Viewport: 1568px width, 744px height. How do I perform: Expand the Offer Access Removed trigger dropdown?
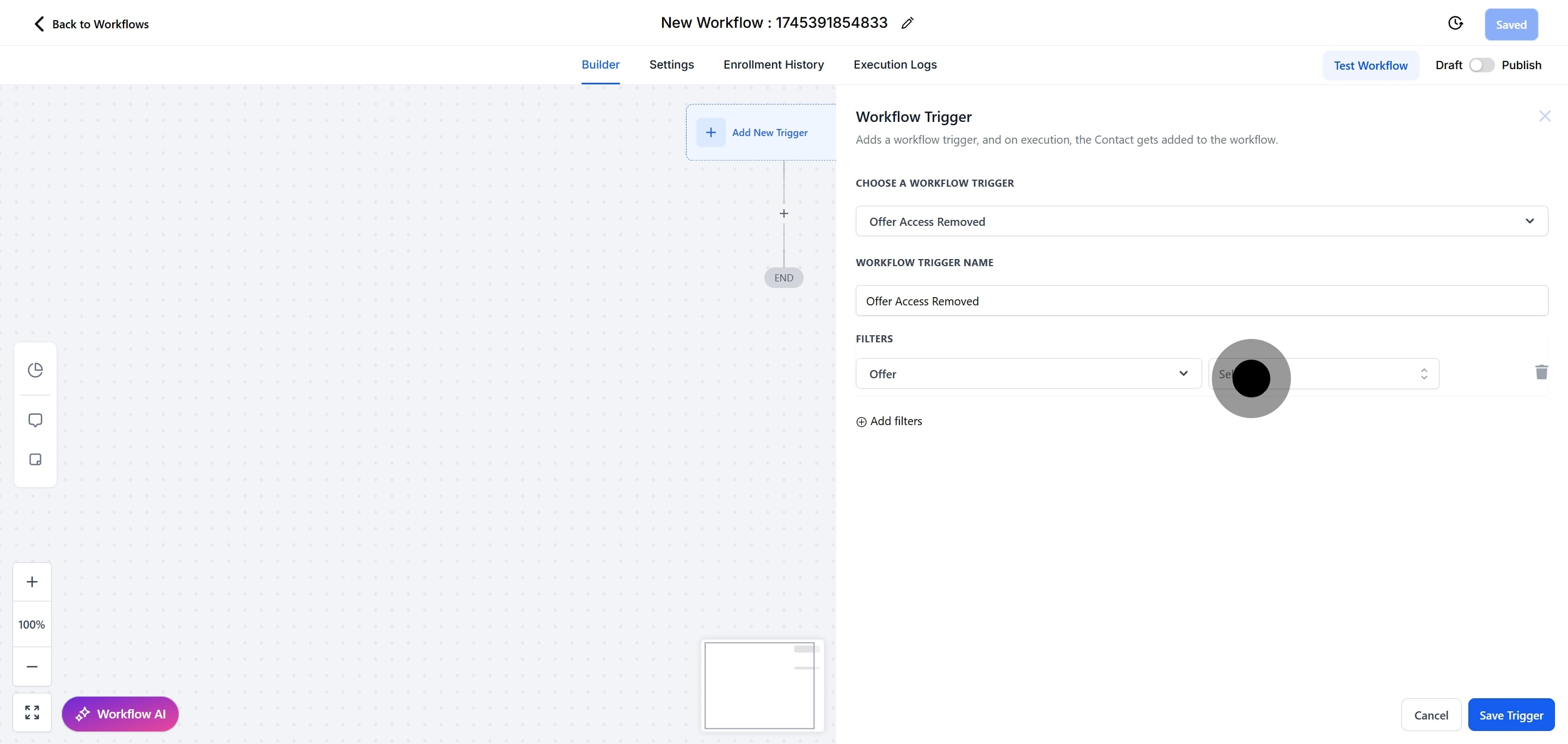1201,222
